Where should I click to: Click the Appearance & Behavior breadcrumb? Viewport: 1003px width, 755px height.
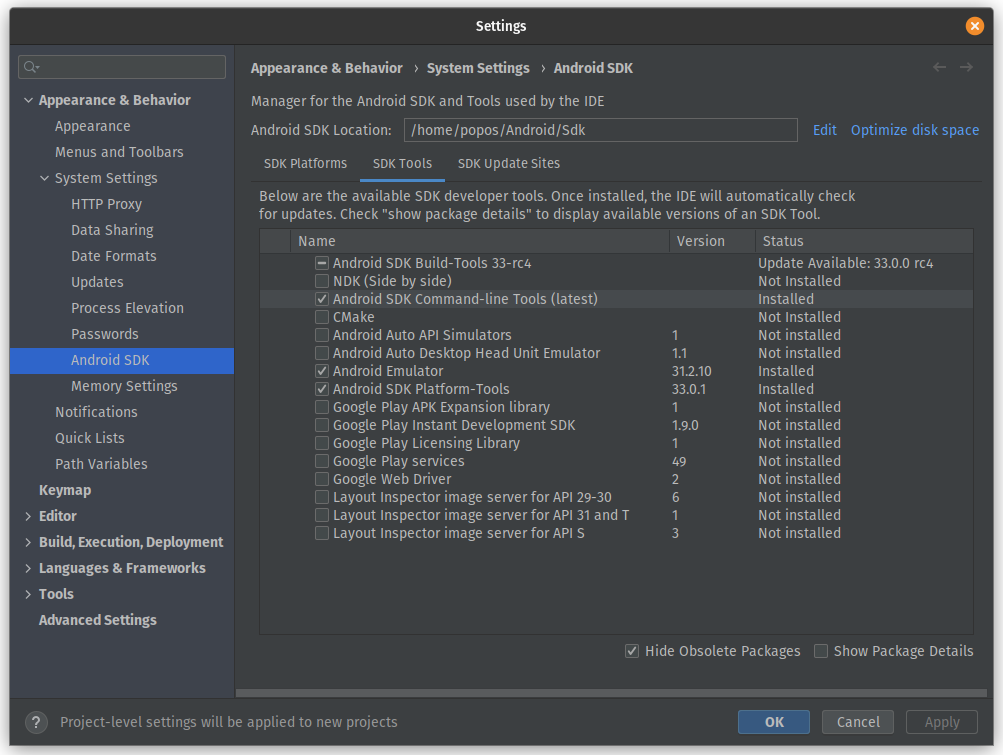327,68
